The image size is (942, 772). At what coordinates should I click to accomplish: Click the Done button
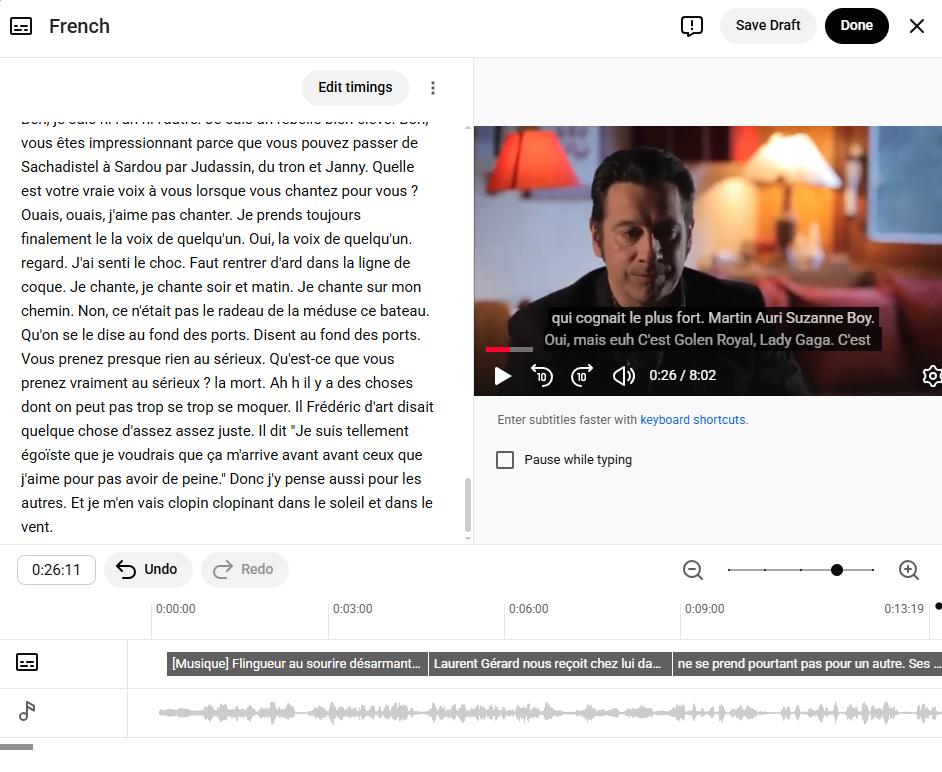tap(856, 26)
